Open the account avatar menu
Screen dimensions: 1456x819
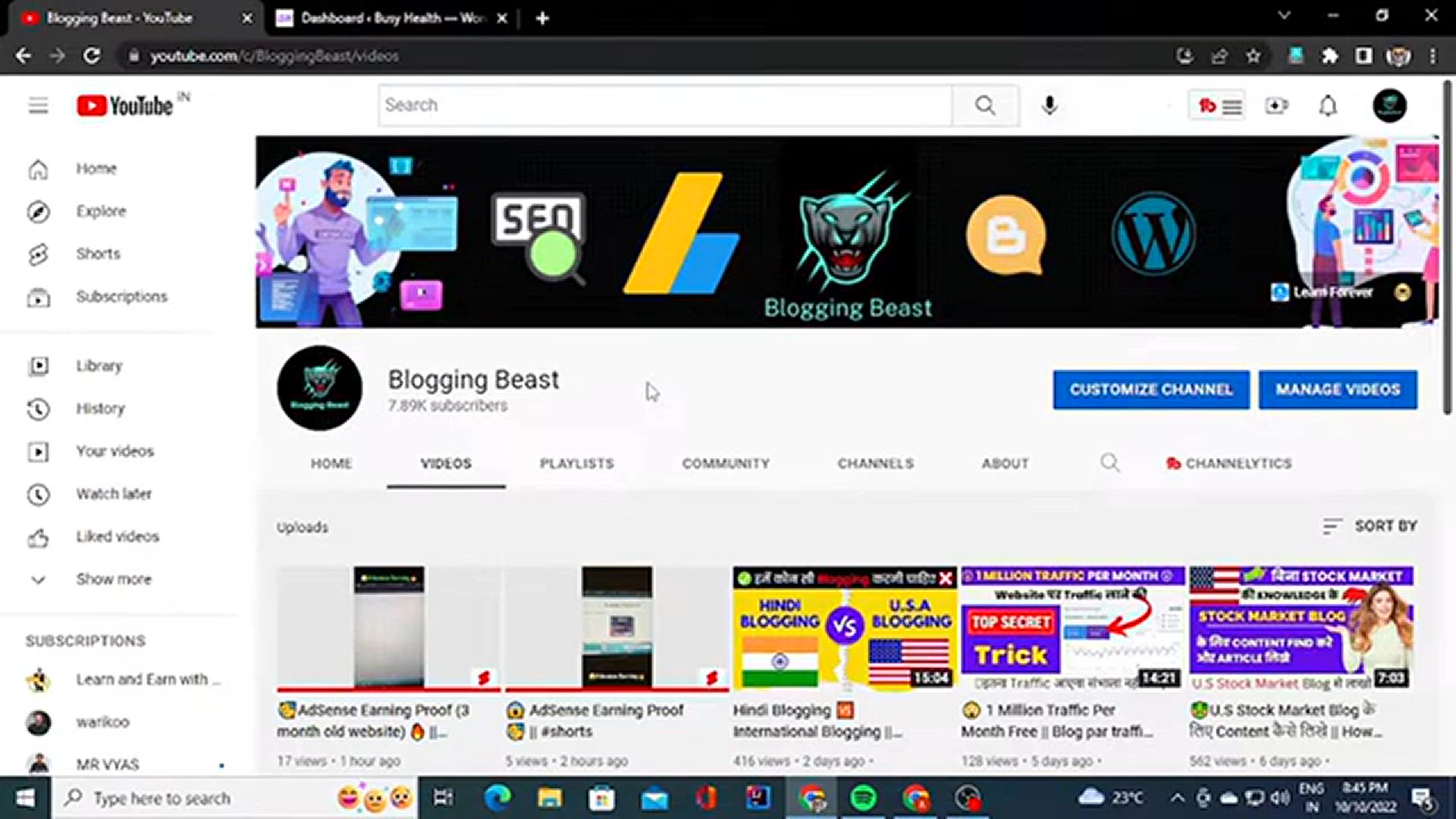pyautogui.click(x=1389, y=105)
